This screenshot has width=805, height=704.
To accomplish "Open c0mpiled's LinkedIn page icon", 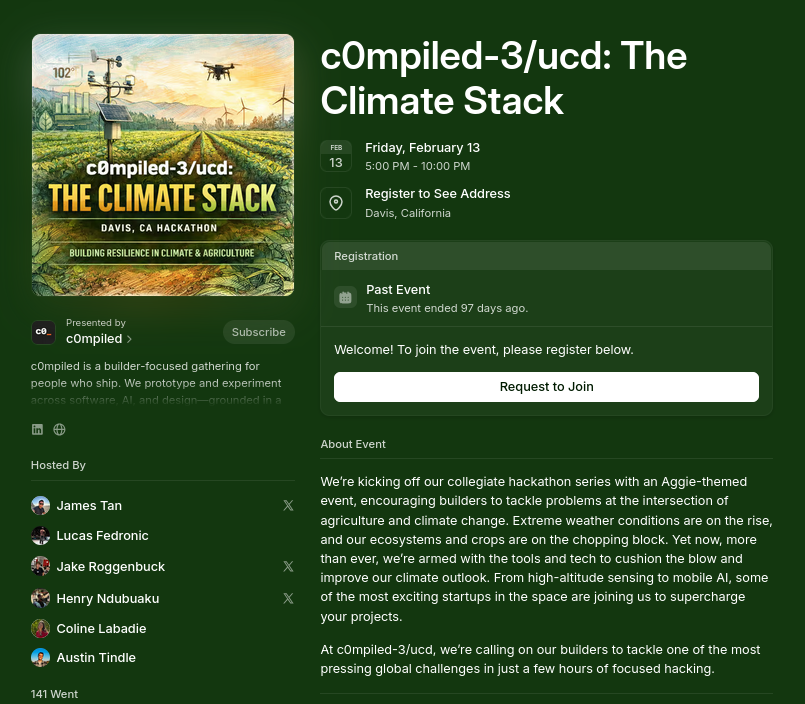I will [37, 429].
